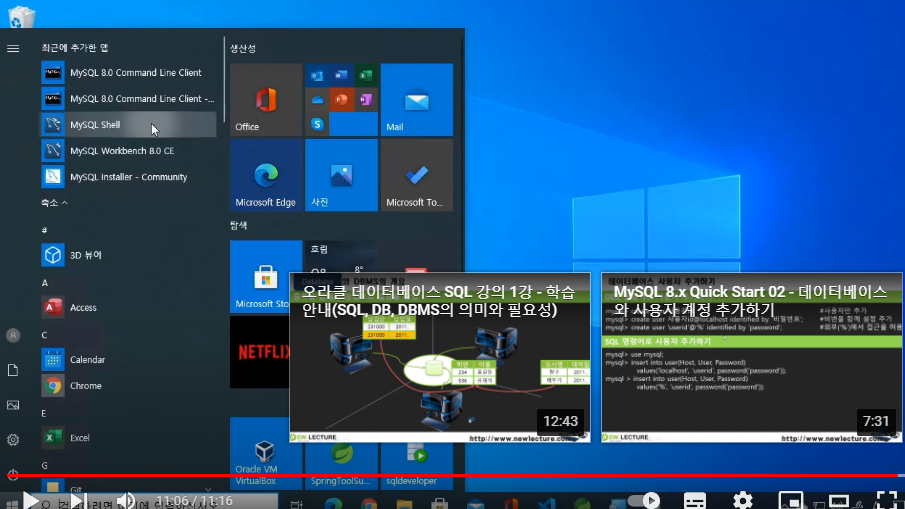The image size is (905, 509).
Task: Switch to theater mode
Action: click(x=839, y=500)
